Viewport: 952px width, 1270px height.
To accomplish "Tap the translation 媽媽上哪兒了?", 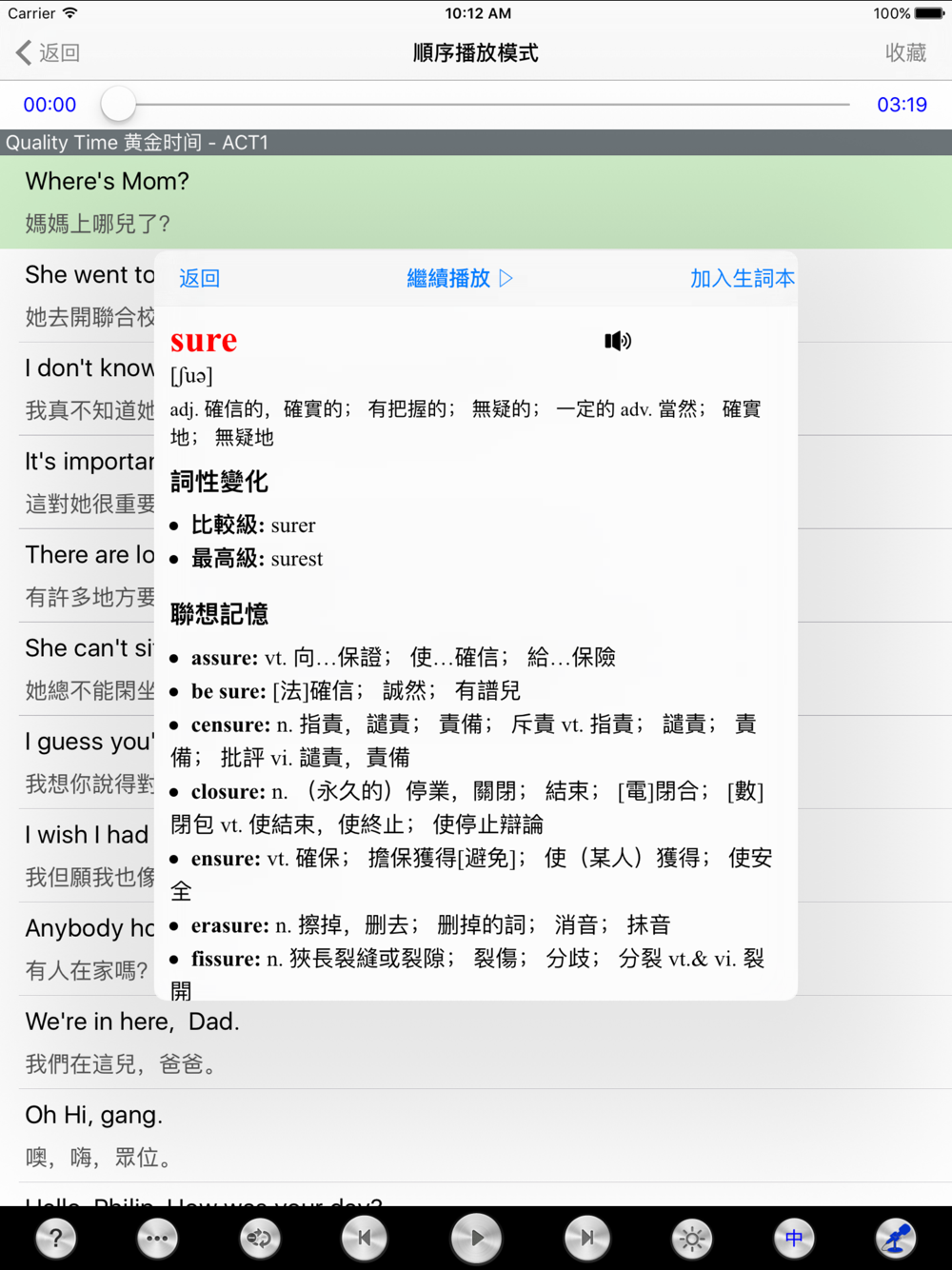I will 97,224.
